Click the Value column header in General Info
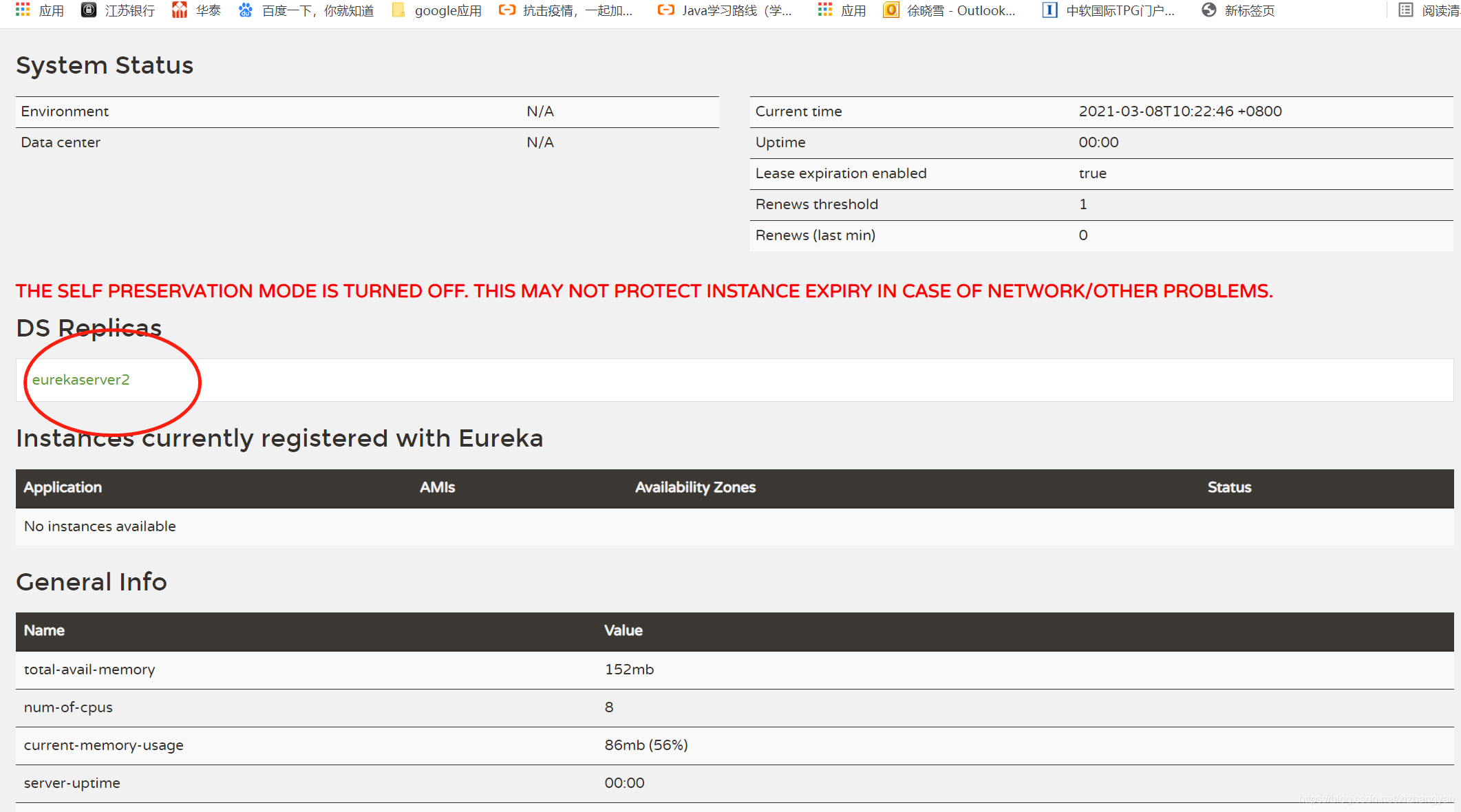The image size is (1461, 812). click(623, 630)
